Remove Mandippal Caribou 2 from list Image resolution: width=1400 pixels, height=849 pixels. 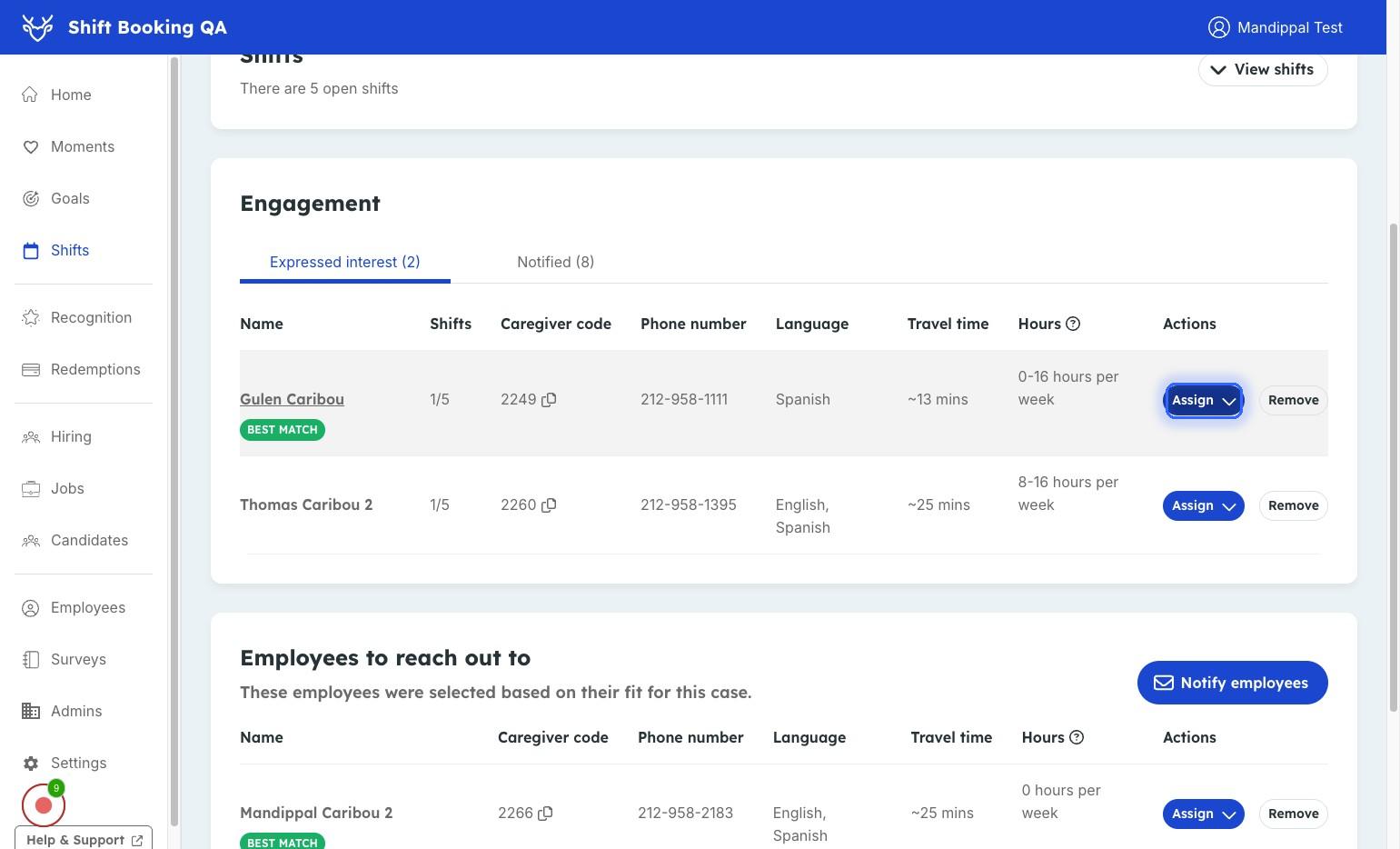pos(1293,814)
